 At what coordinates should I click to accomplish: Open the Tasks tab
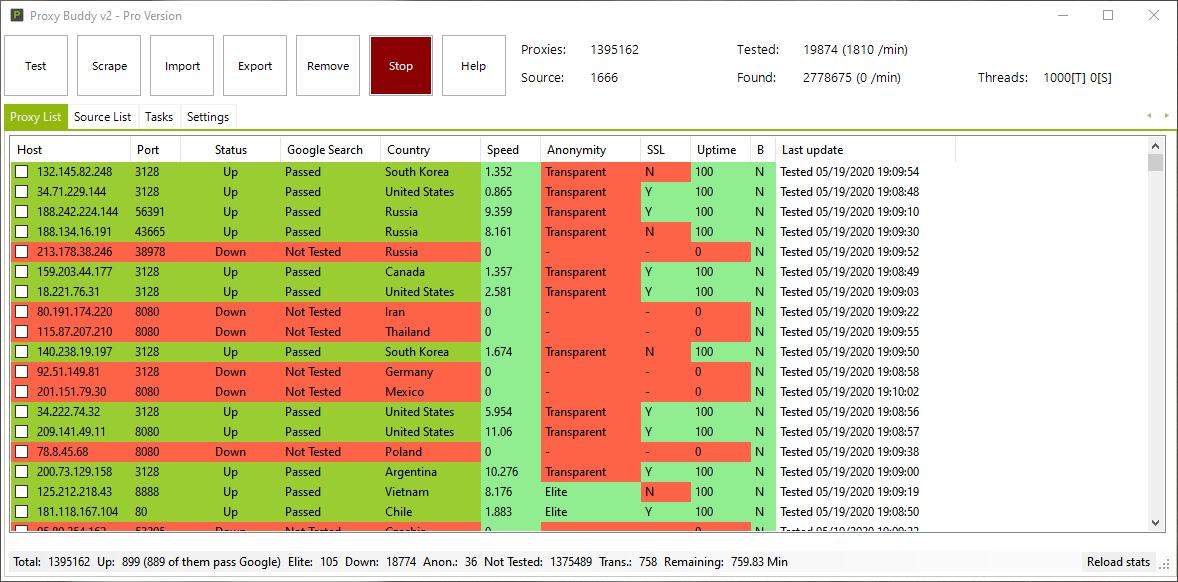click(x=159, y=117)
